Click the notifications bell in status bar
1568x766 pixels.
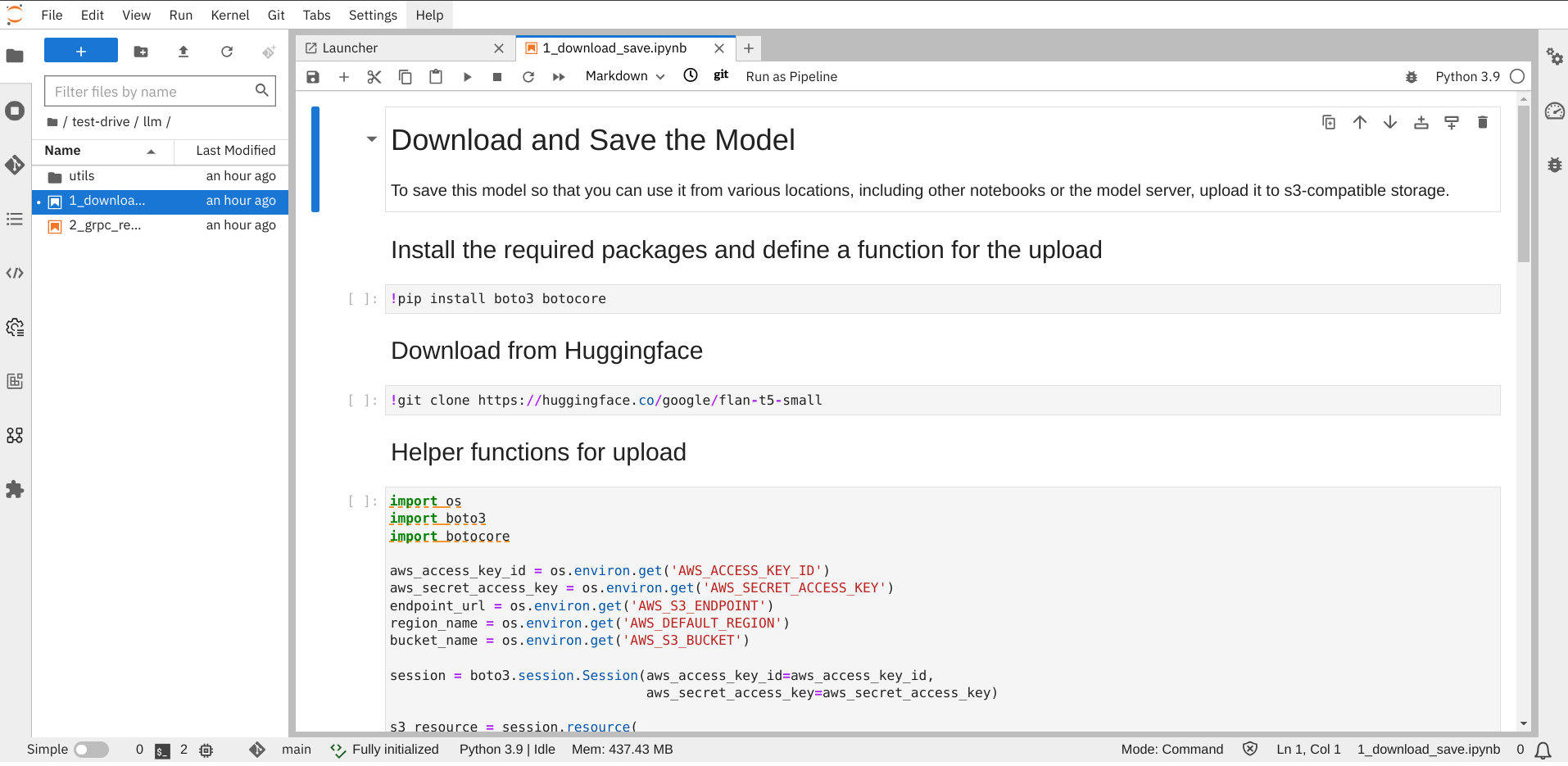pos(1543,750)
